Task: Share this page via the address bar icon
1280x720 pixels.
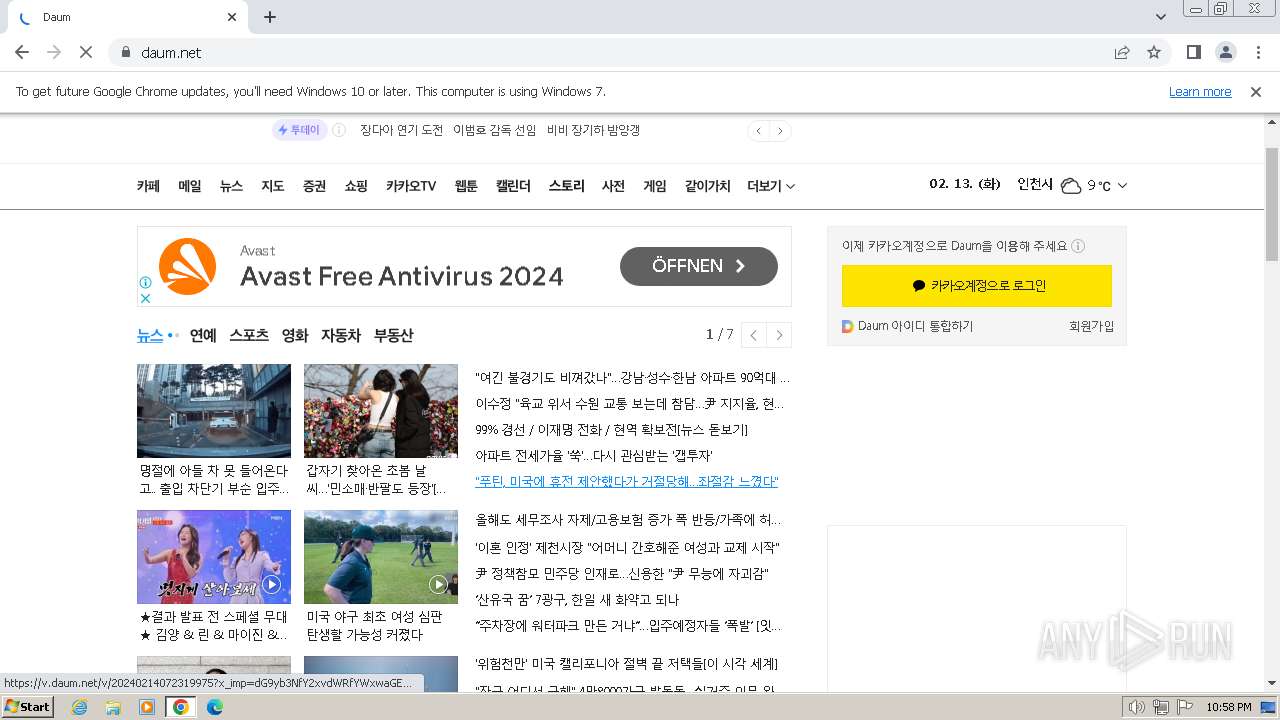Action: [x=1122, y=52]
